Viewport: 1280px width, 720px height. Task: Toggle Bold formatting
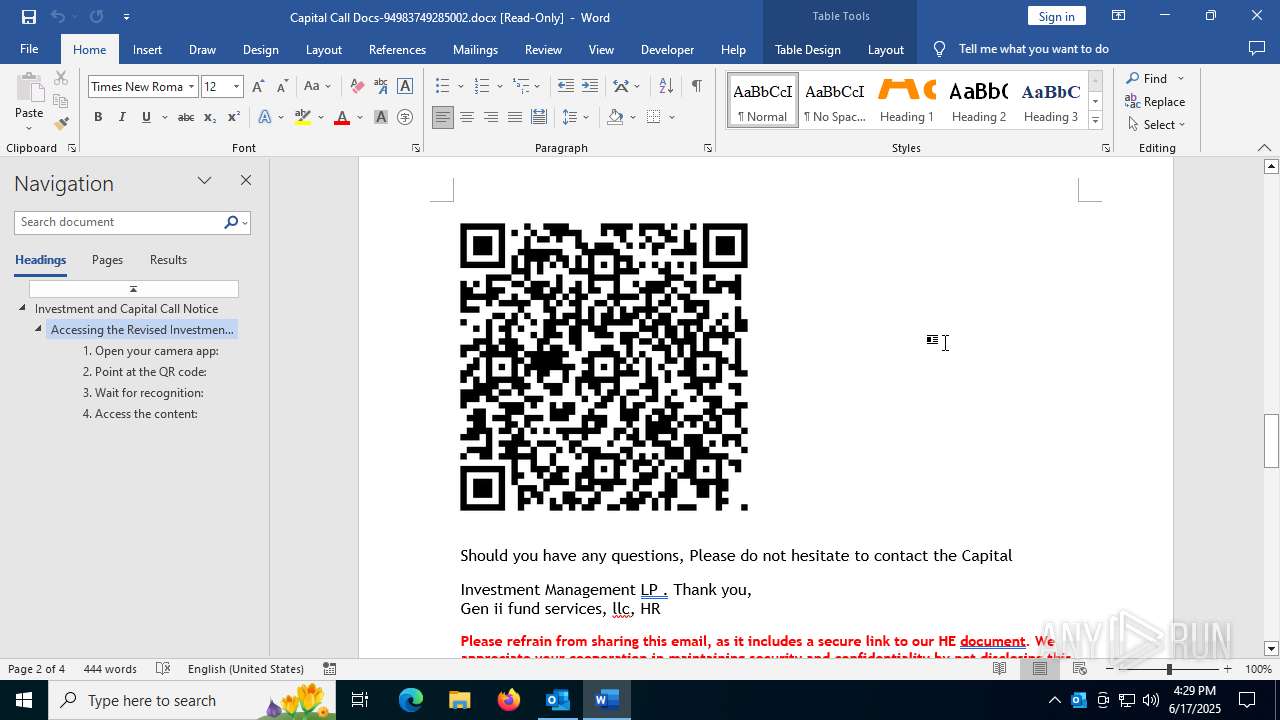pyautogui.click(x=98, y=117)
